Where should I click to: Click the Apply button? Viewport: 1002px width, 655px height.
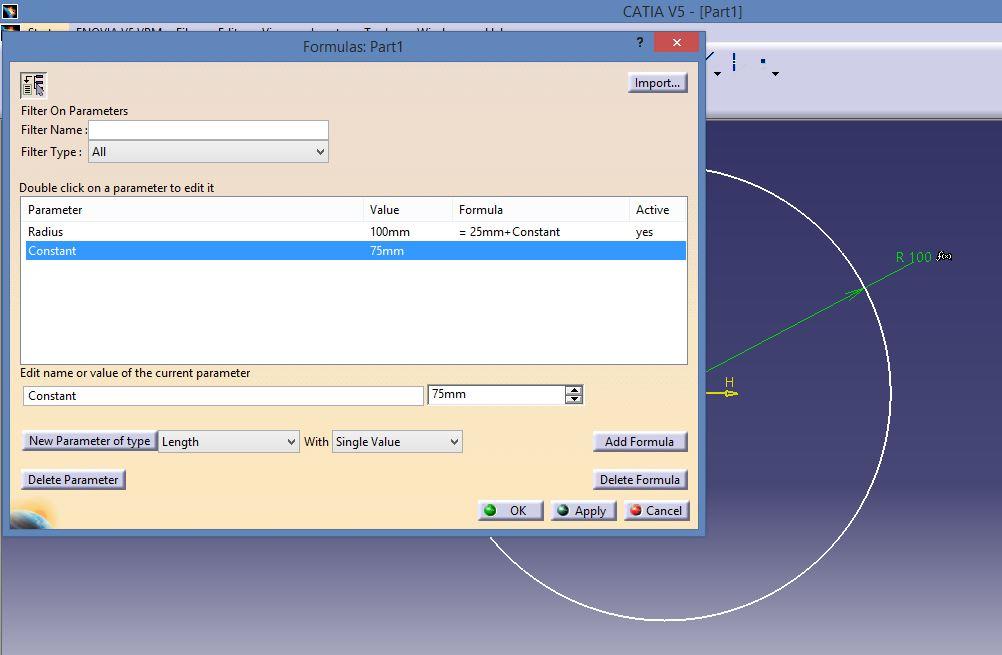coord(583,511)
